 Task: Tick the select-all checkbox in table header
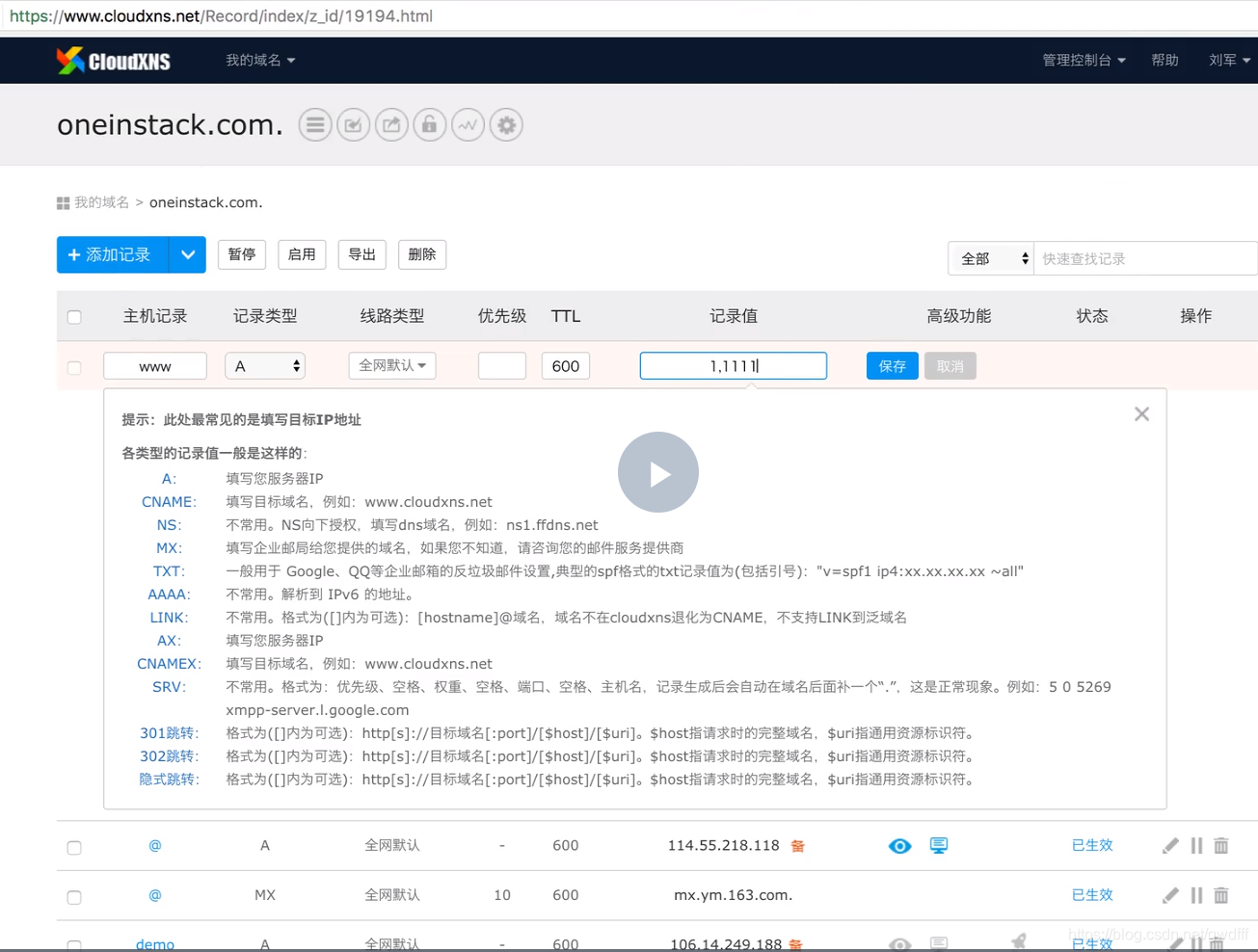tap(74, 317)
